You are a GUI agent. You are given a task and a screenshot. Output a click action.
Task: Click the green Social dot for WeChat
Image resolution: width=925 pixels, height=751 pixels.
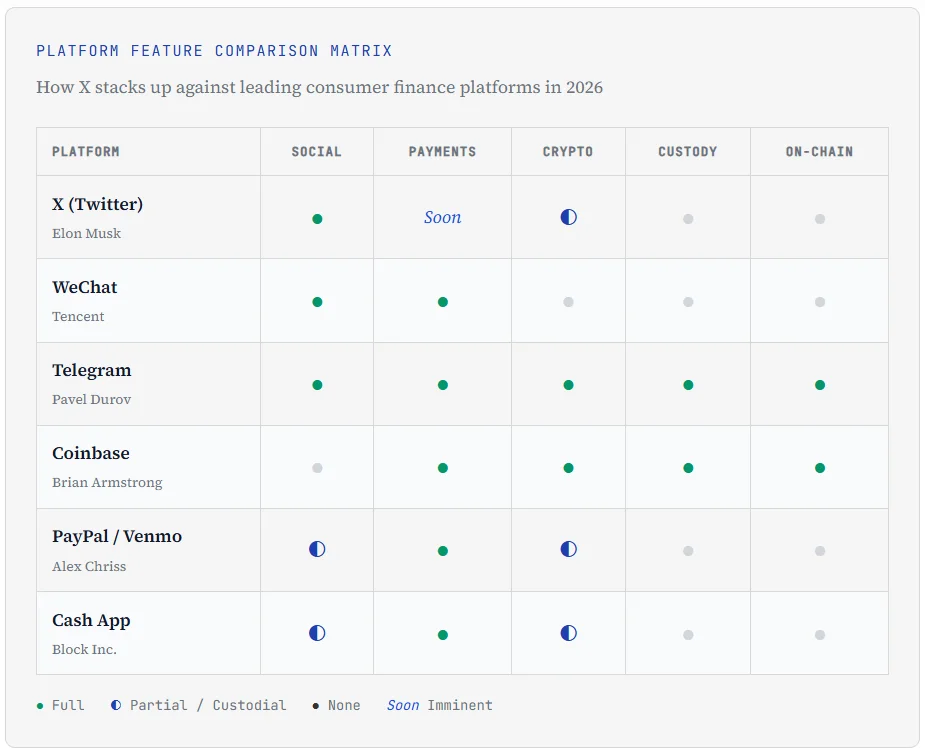tap(317, 302)
